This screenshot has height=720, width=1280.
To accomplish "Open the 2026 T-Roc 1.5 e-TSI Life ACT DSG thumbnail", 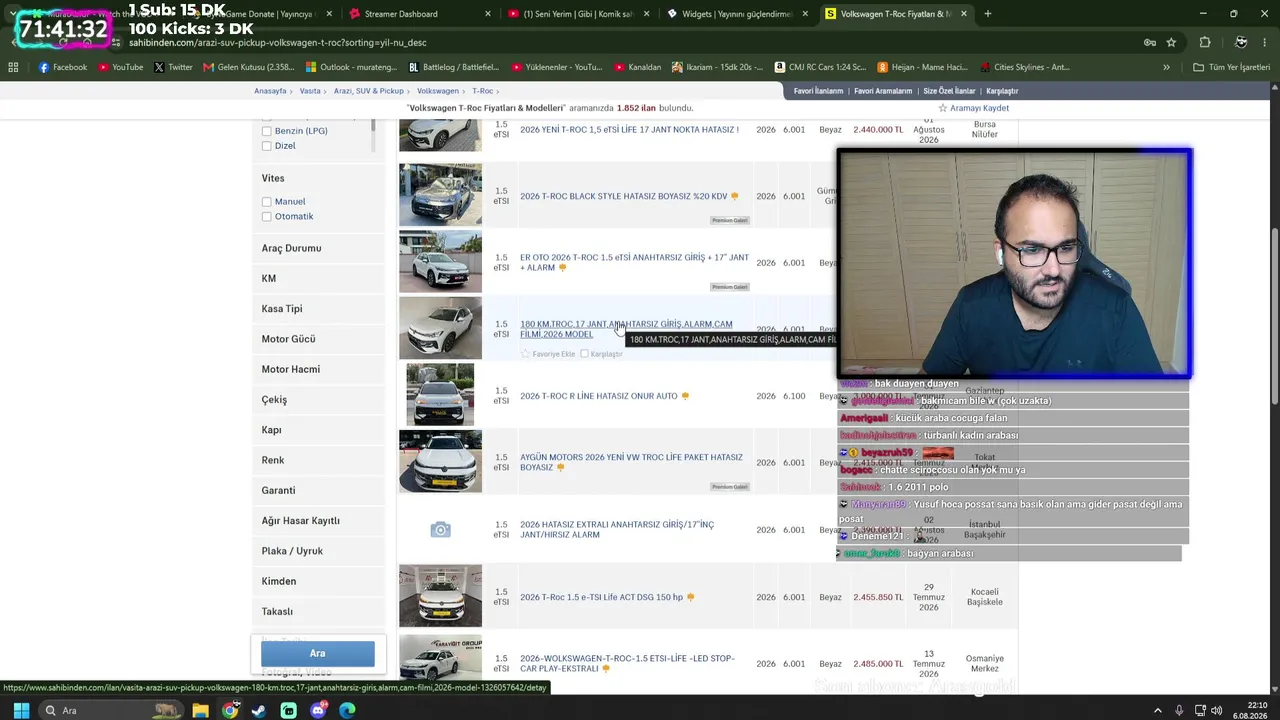I will pos(440,596).
